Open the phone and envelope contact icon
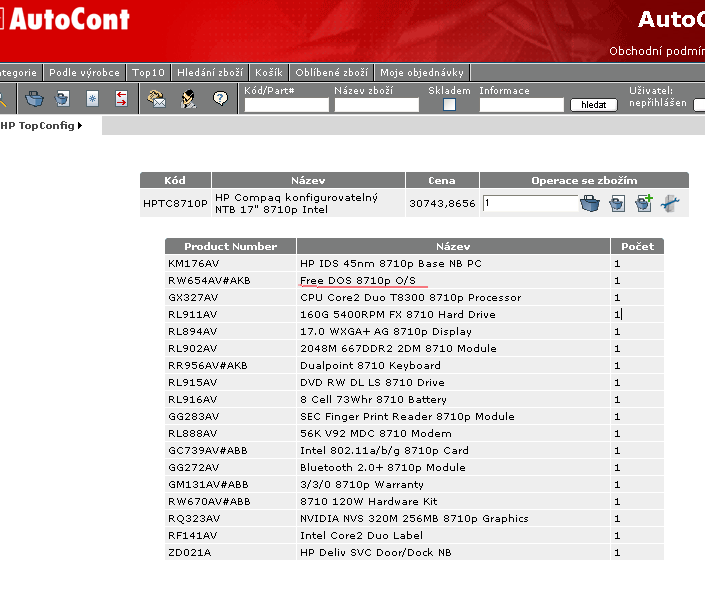The image size is (705, 591). point(156,98)
